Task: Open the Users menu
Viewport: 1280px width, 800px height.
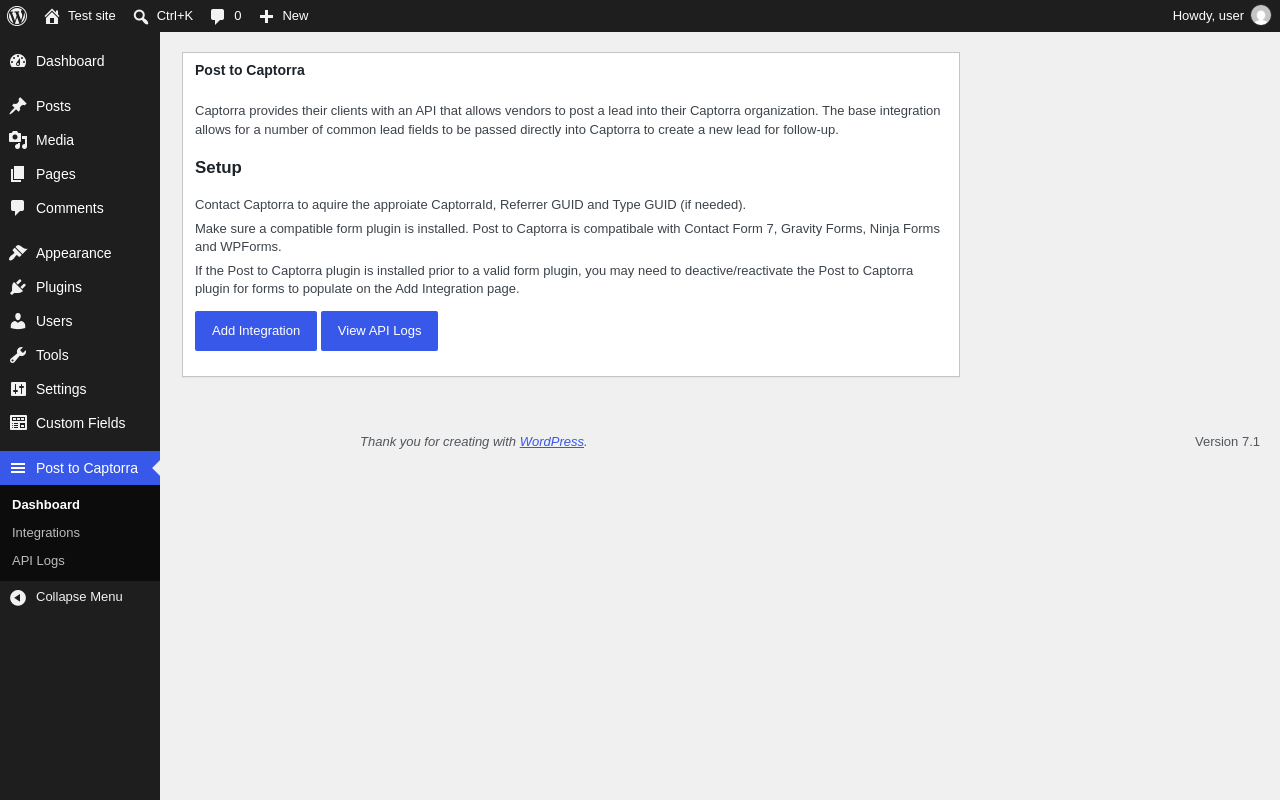Action: pyautogui.click(x=80, y=321)
